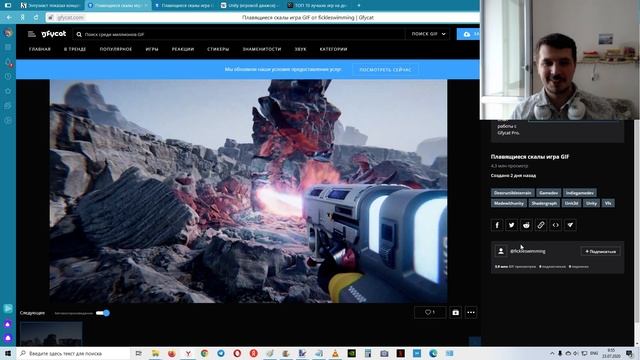Open the notification center icon
Screen dimensions: 640x360
click(x=630, y=353)
